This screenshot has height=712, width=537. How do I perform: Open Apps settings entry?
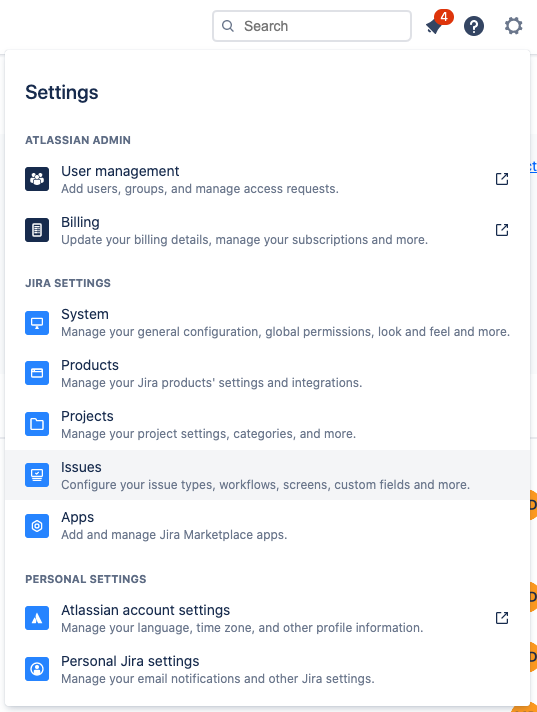pyautogui.click(x=267, y=526)
